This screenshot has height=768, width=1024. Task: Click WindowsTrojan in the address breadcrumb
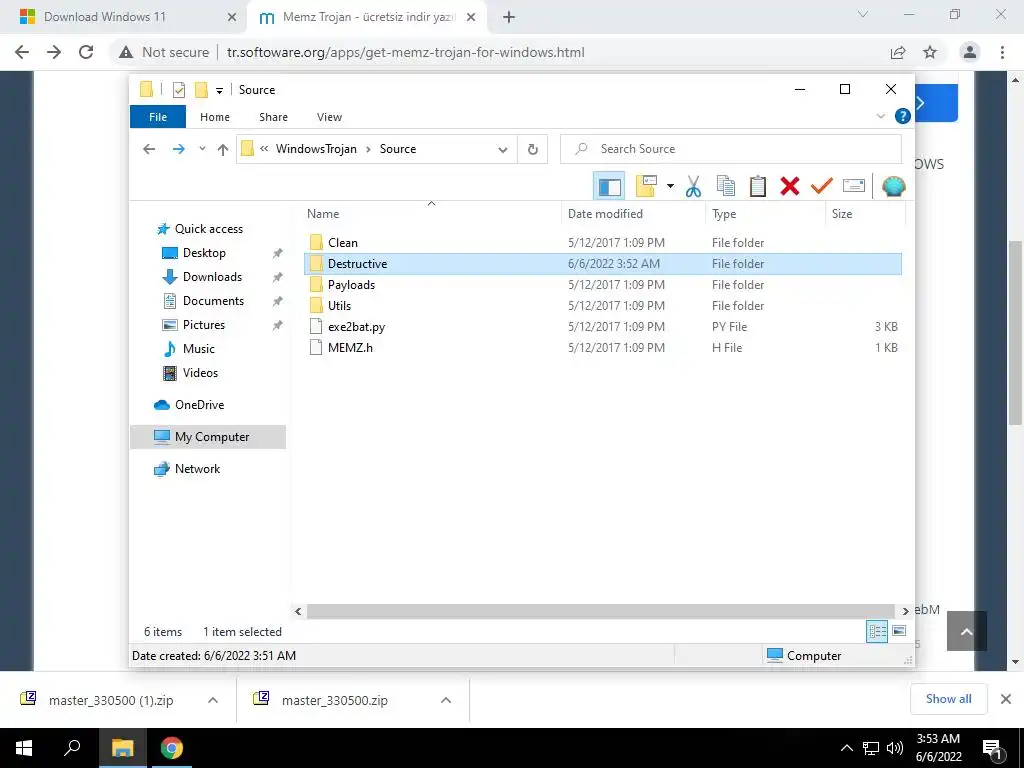[x=316, y=149]
